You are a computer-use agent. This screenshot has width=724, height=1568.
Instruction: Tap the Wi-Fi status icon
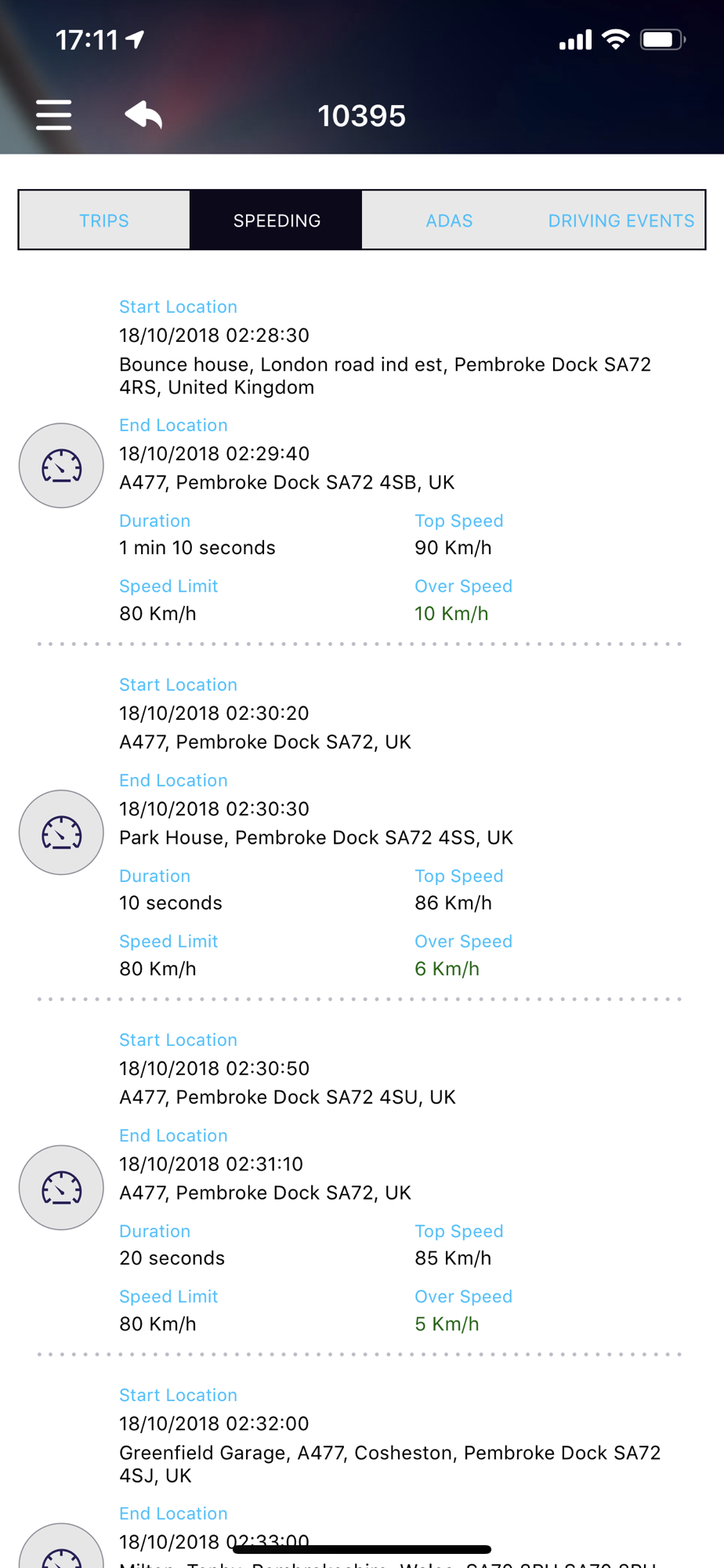616,39
